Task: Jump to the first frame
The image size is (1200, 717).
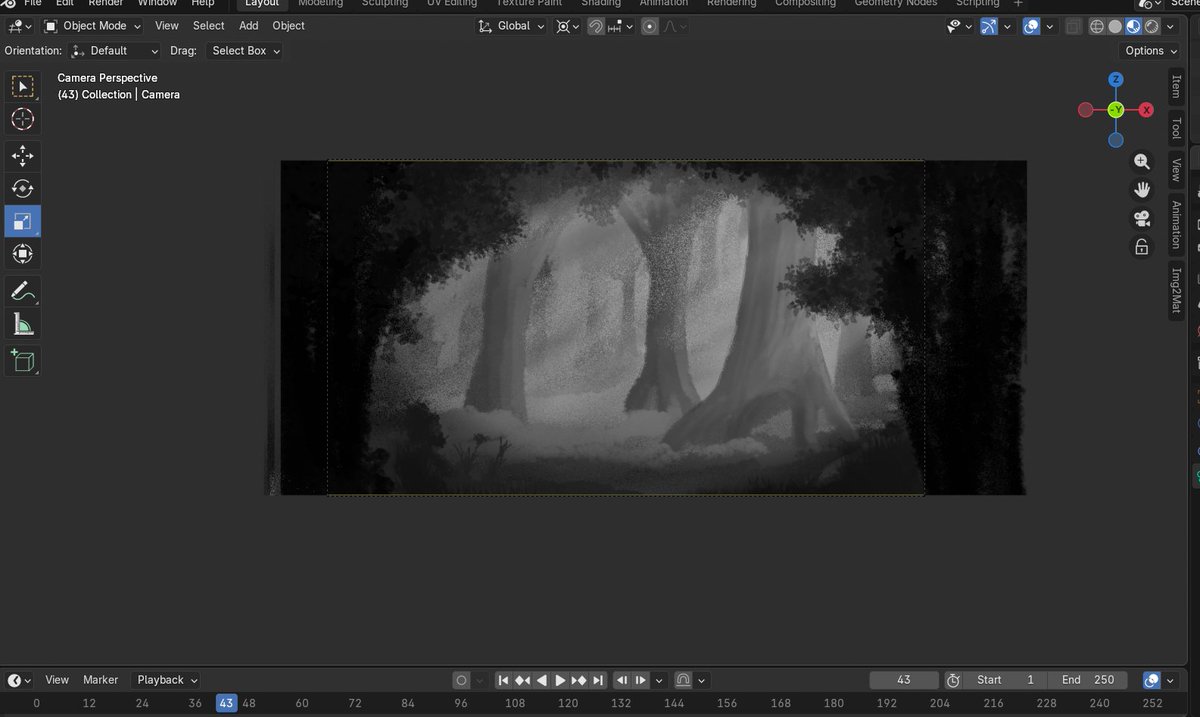Action: (x=503, y=680)
